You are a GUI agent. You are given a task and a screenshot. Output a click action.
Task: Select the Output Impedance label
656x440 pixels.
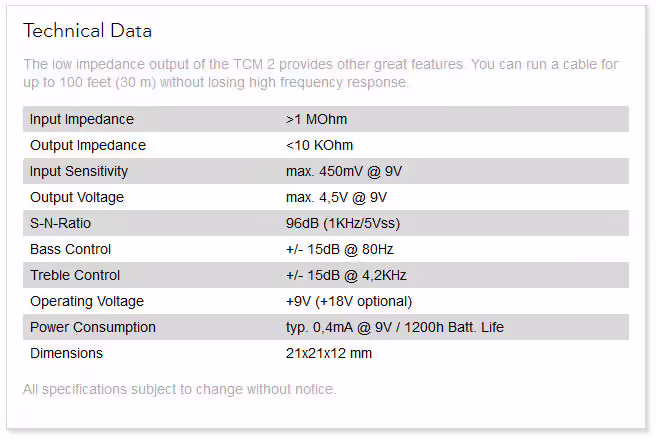pyautogui.click(x=88, y=145)
